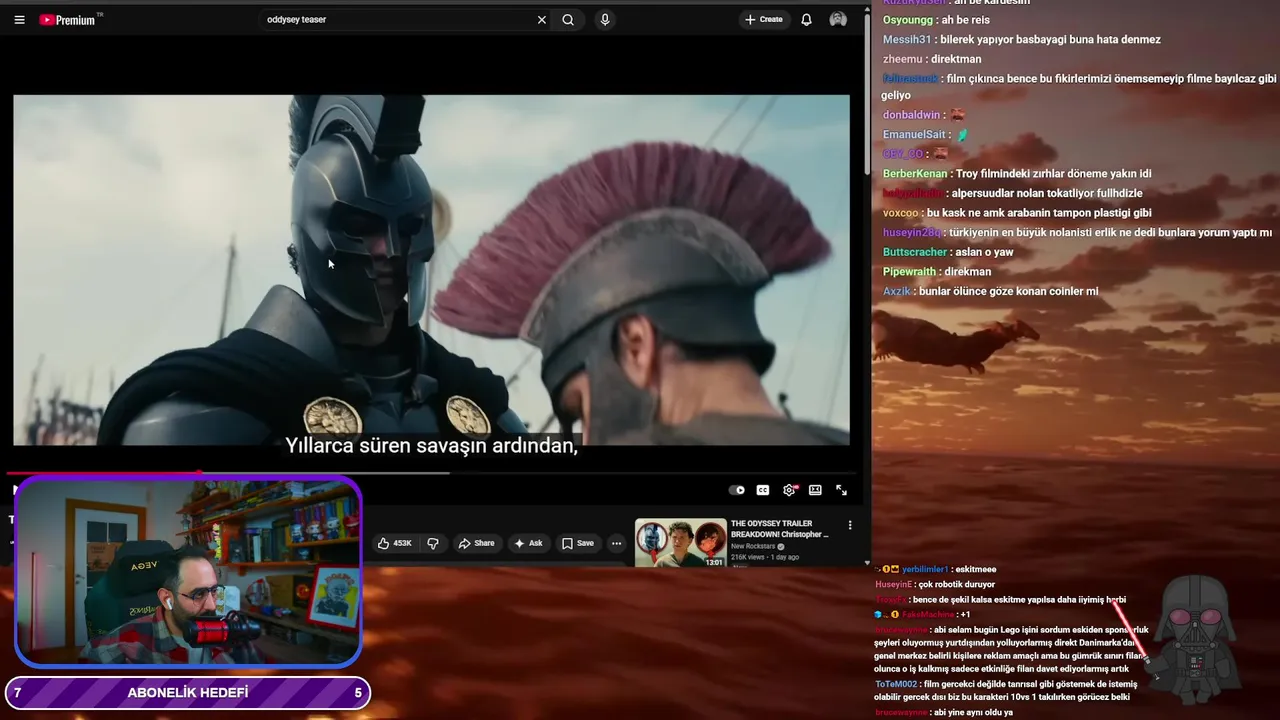Select chat user Axzik

897,291
